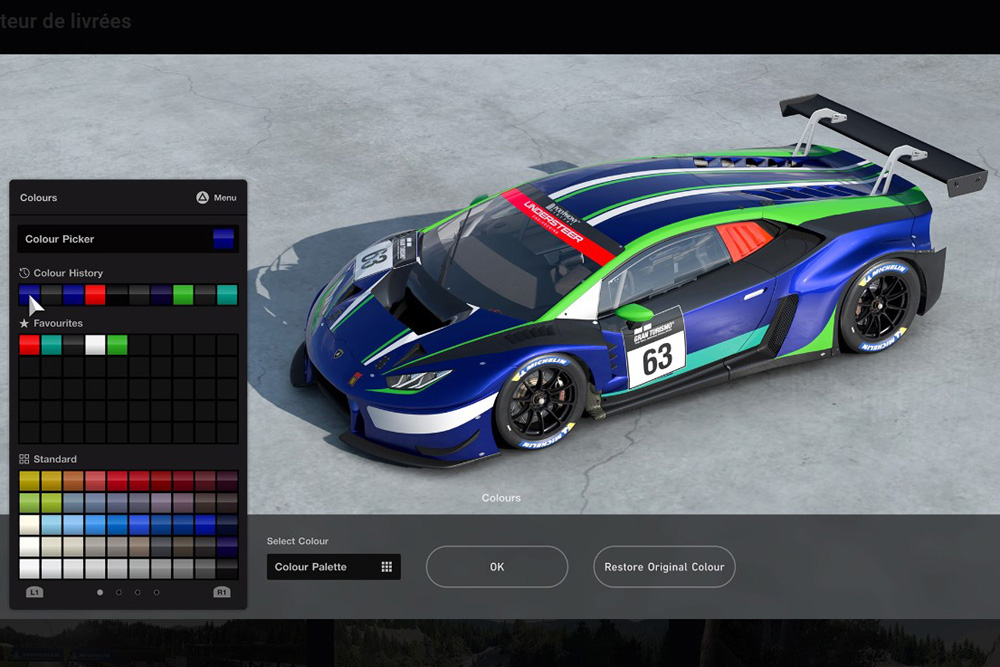Click the Select Colour label
1000x667 pixels.
(x=298, y=541)
